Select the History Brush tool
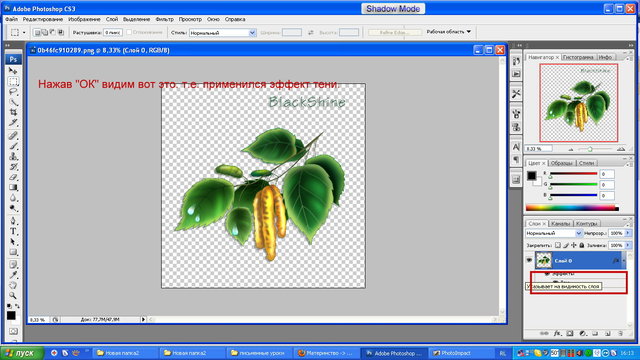The image size is (640, 360). [x=13, y=167]
